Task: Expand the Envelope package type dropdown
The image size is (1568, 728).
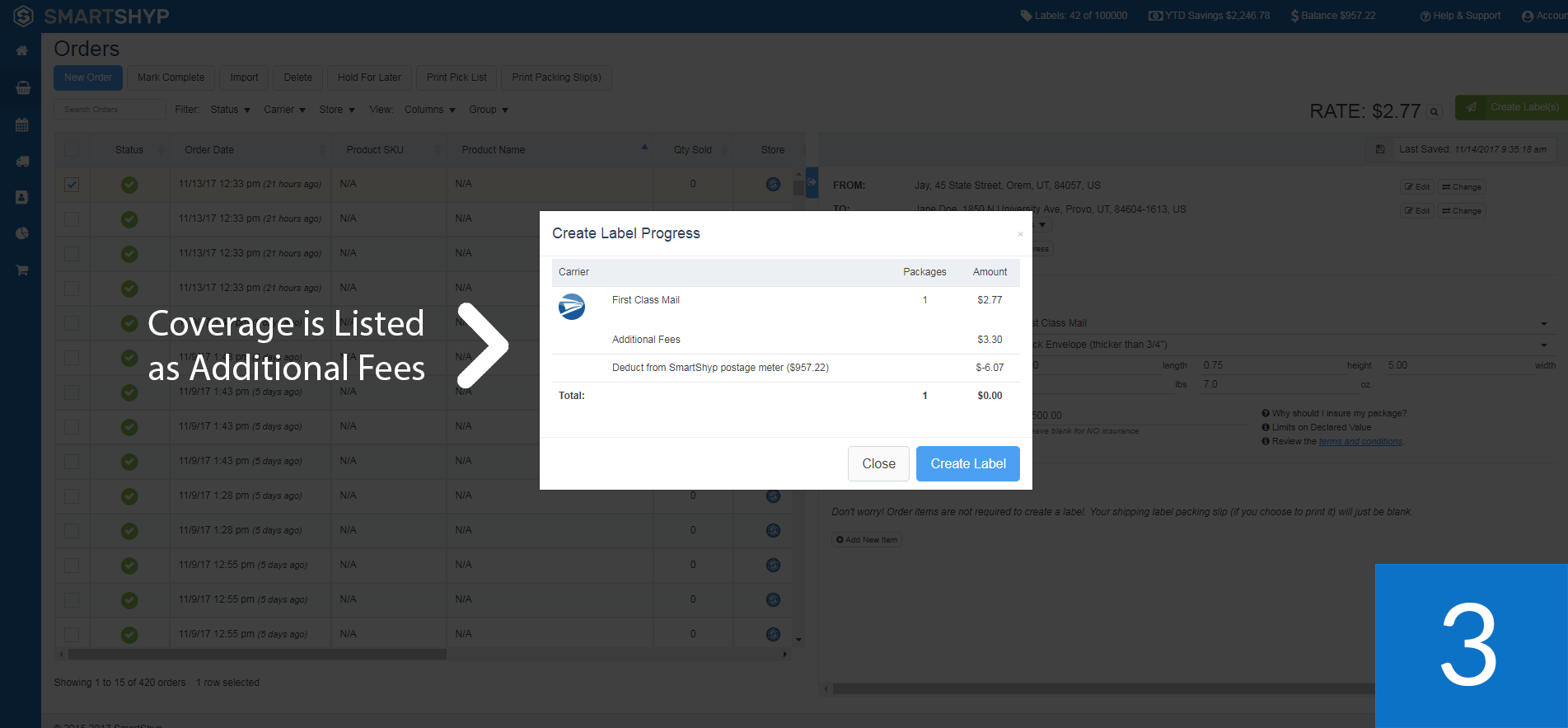Action: [x=1544, y=345]
